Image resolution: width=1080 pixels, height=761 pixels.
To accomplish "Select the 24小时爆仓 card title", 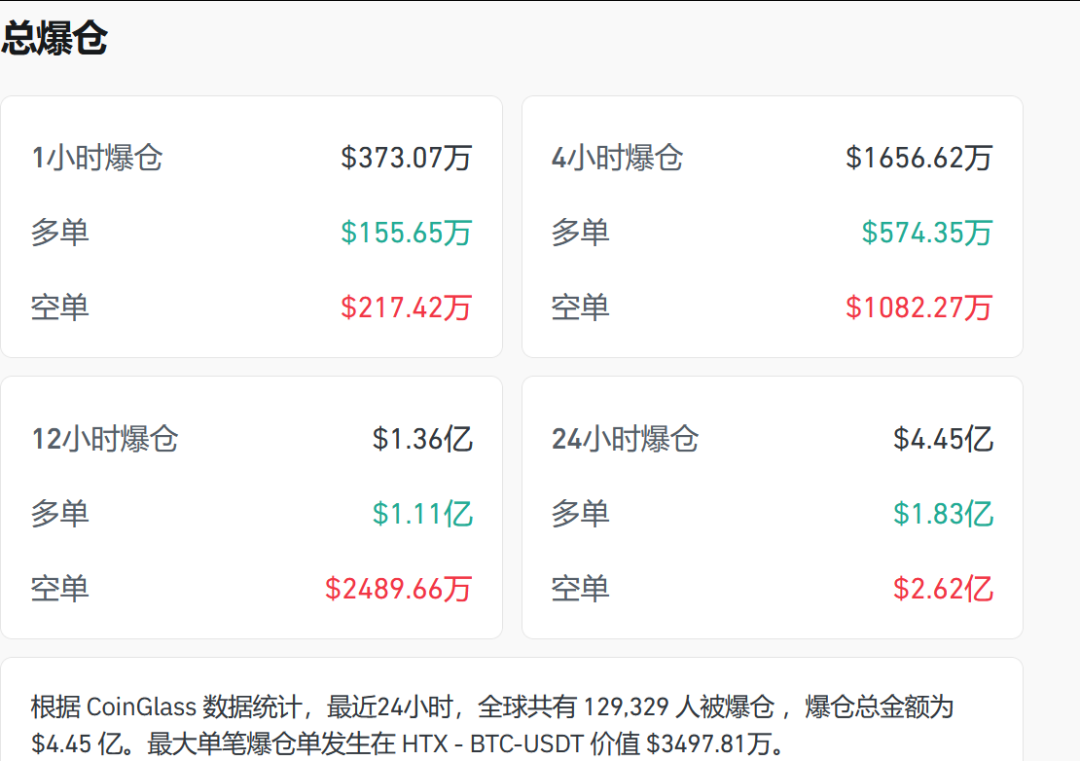I will pyautogui.click(x=625, y=439).
